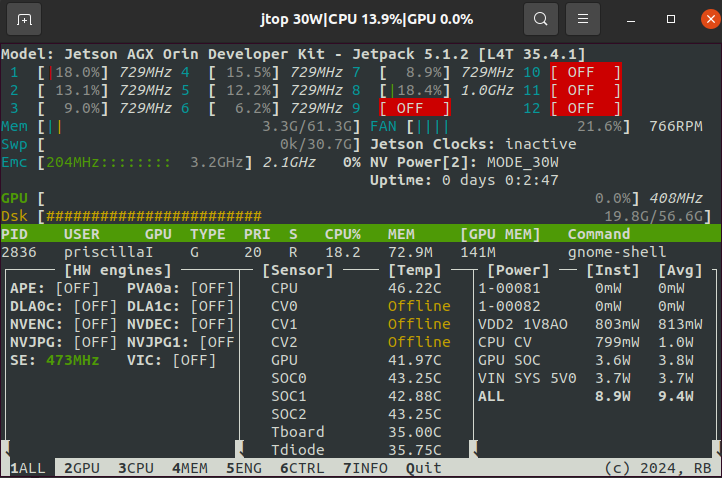Click the Mem usage bar 3.3G/61.3G
The width and height of the screenshot is (722, 478).
pos(199,126)
